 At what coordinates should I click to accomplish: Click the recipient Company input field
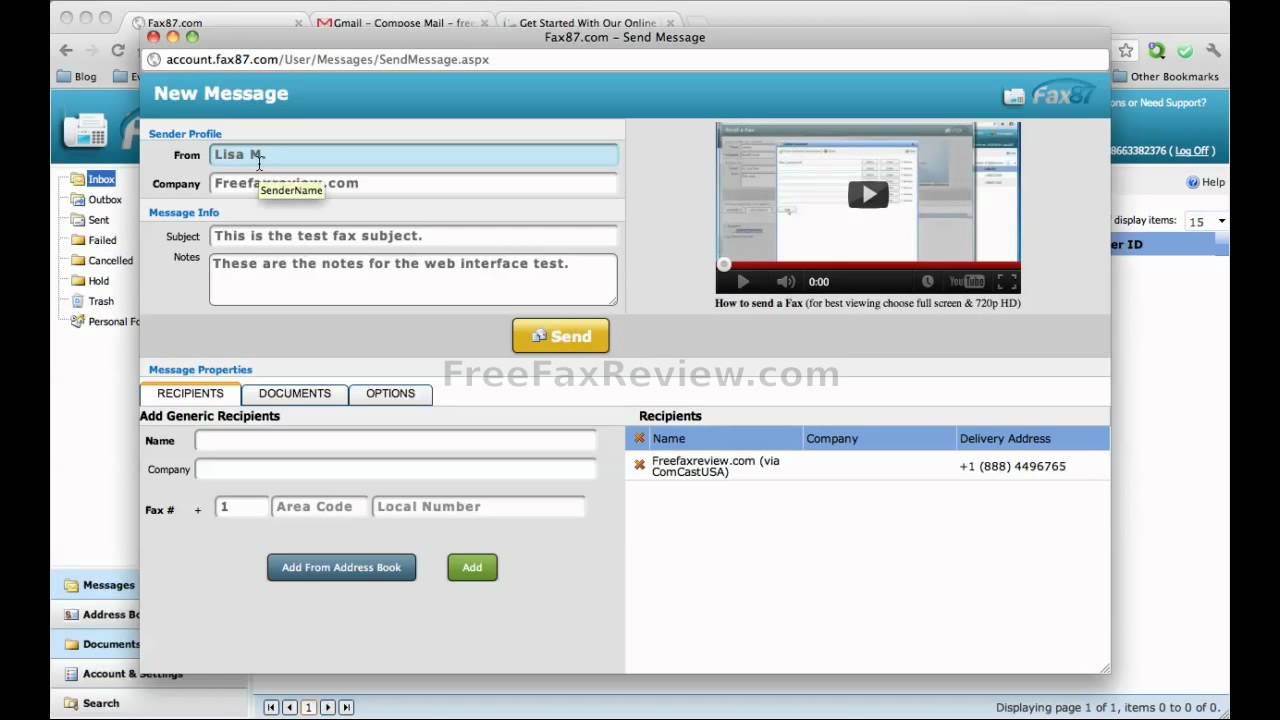coord(395,469)
